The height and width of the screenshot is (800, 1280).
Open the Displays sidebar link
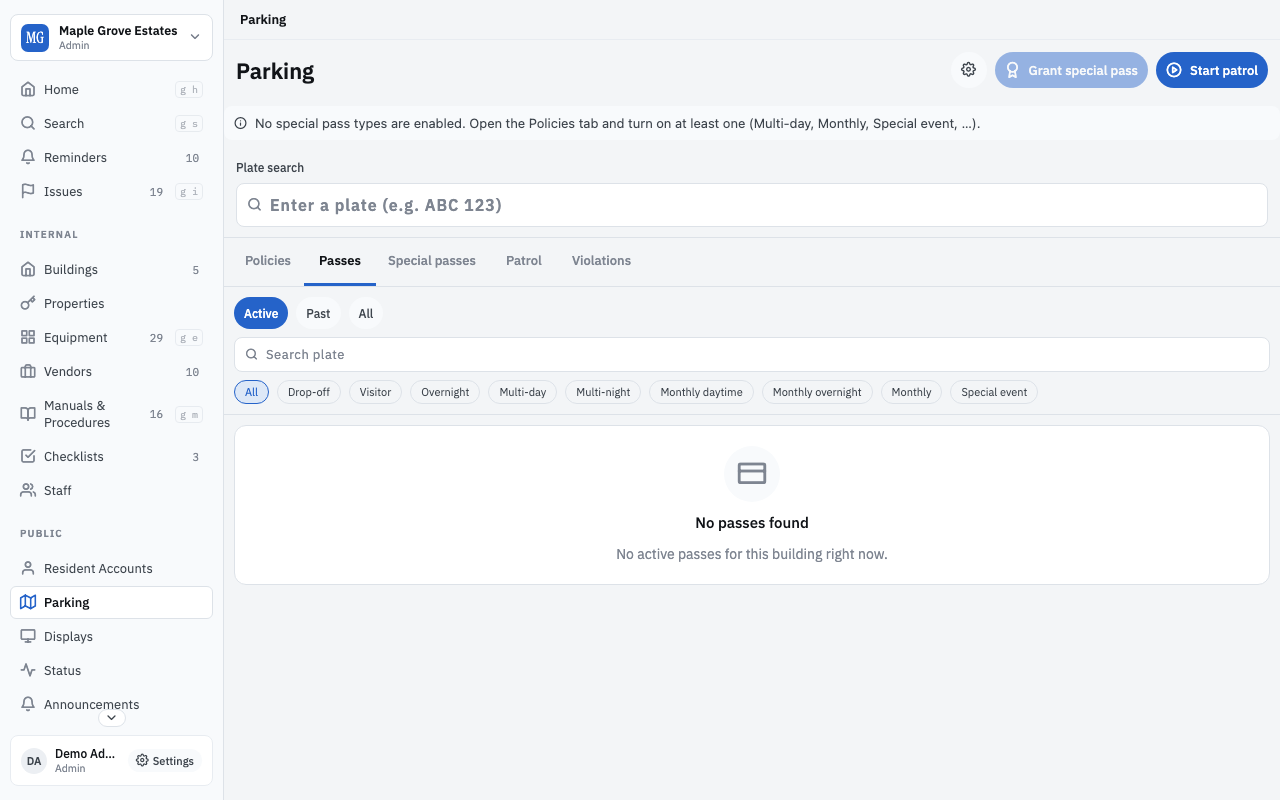[x=111, y=636]
